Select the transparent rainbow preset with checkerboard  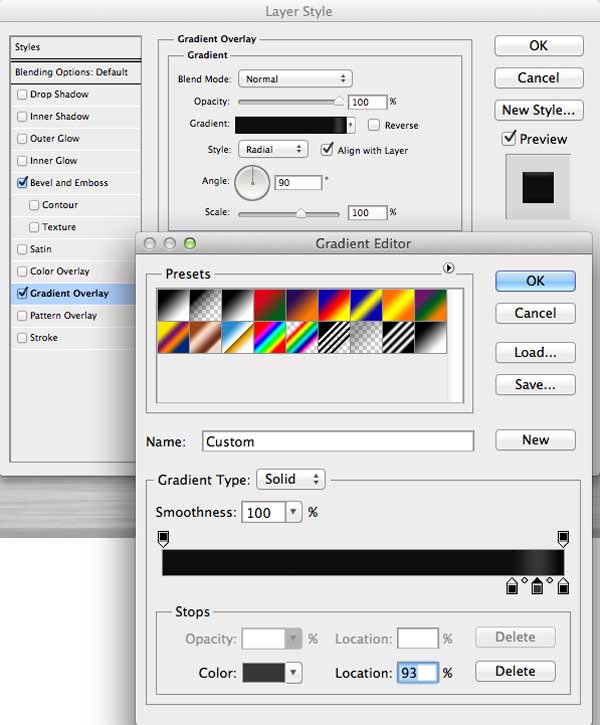pos(302,338)
